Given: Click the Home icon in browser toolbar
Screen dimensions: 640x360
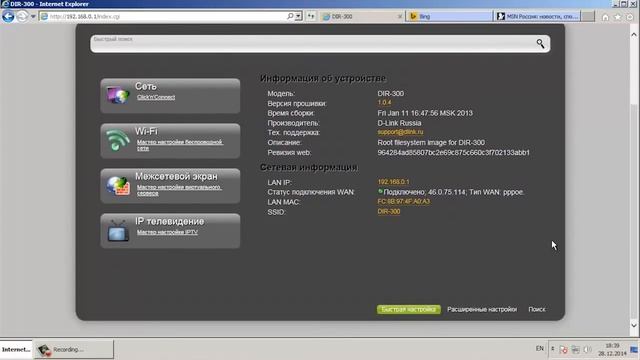Looking at the screenshot, I should (605, 17).
